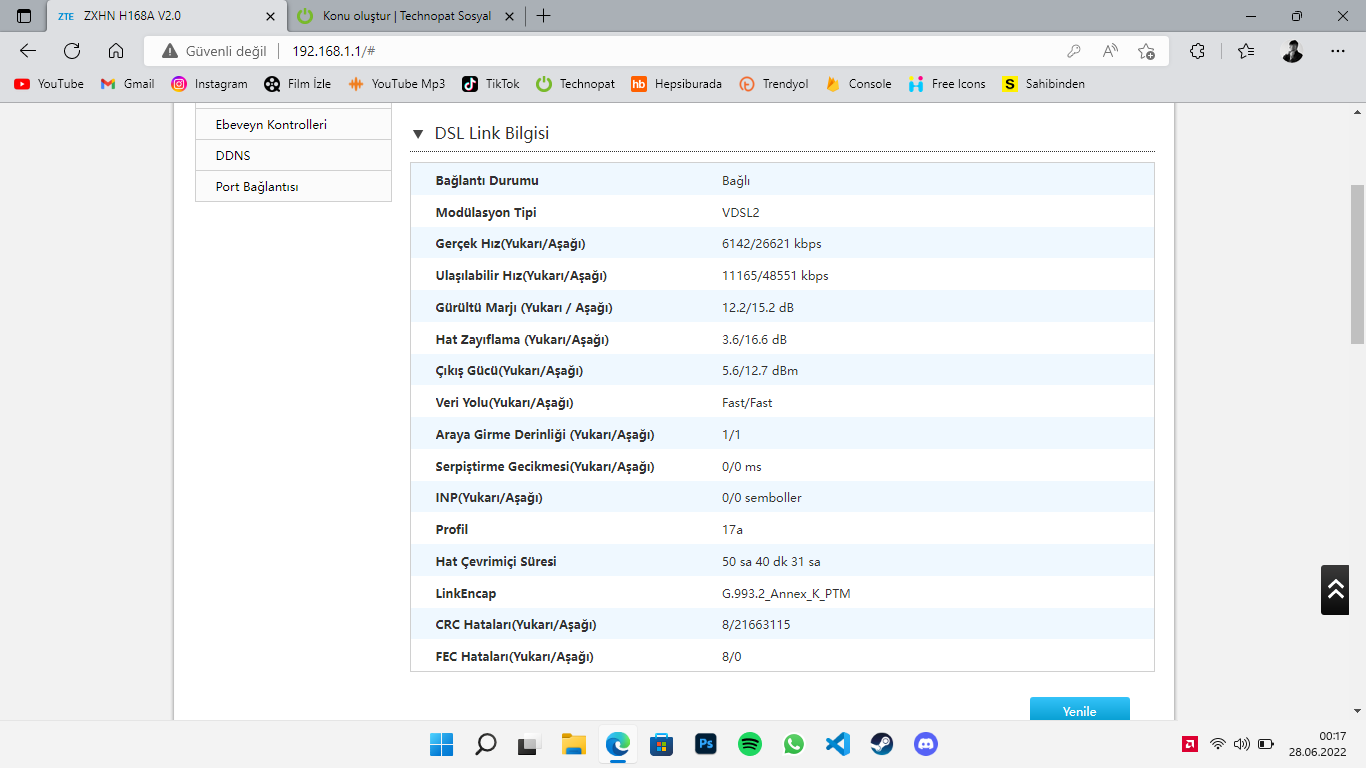
Task: Open the Instagram bookmark
Action: tap(209, 84)
